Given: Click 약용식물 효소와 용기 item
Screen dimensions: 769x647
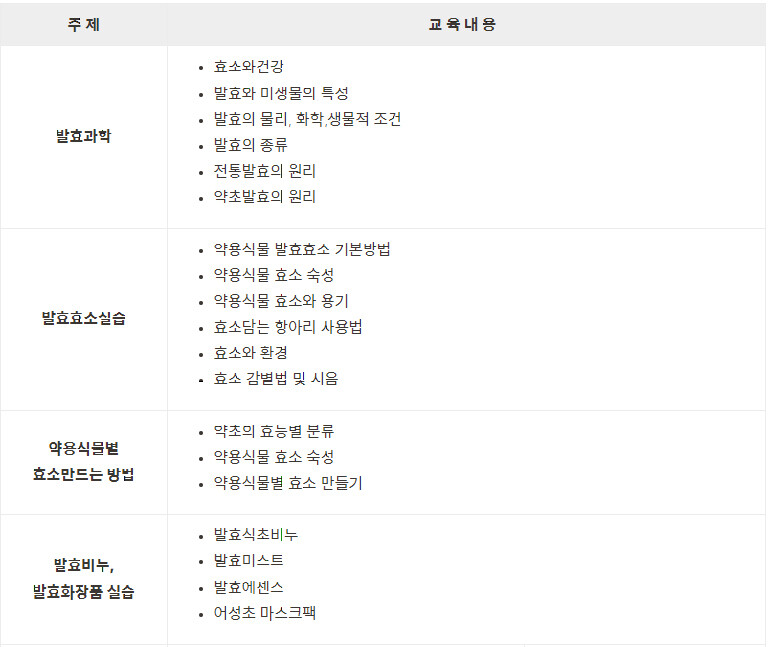Looking at the screenshot, I should point(281,301).
